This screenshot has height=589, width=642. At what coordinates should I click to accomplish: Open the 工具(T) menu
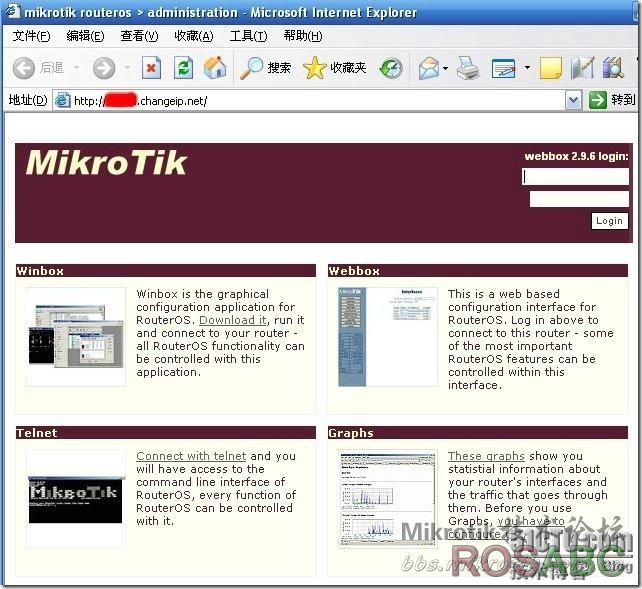pos(249,36)
